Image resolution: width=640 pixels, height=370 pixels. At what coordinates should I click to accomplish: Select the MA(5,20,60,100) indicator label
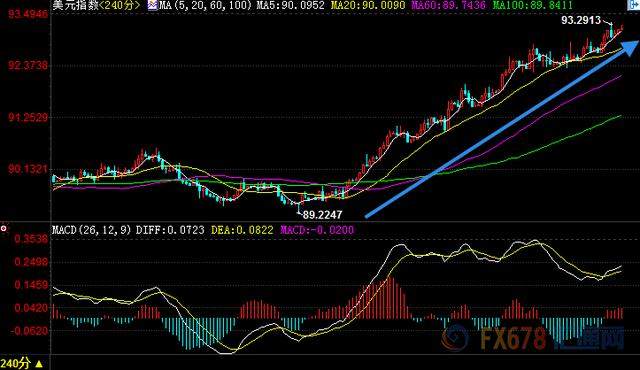tap(205, 5)
